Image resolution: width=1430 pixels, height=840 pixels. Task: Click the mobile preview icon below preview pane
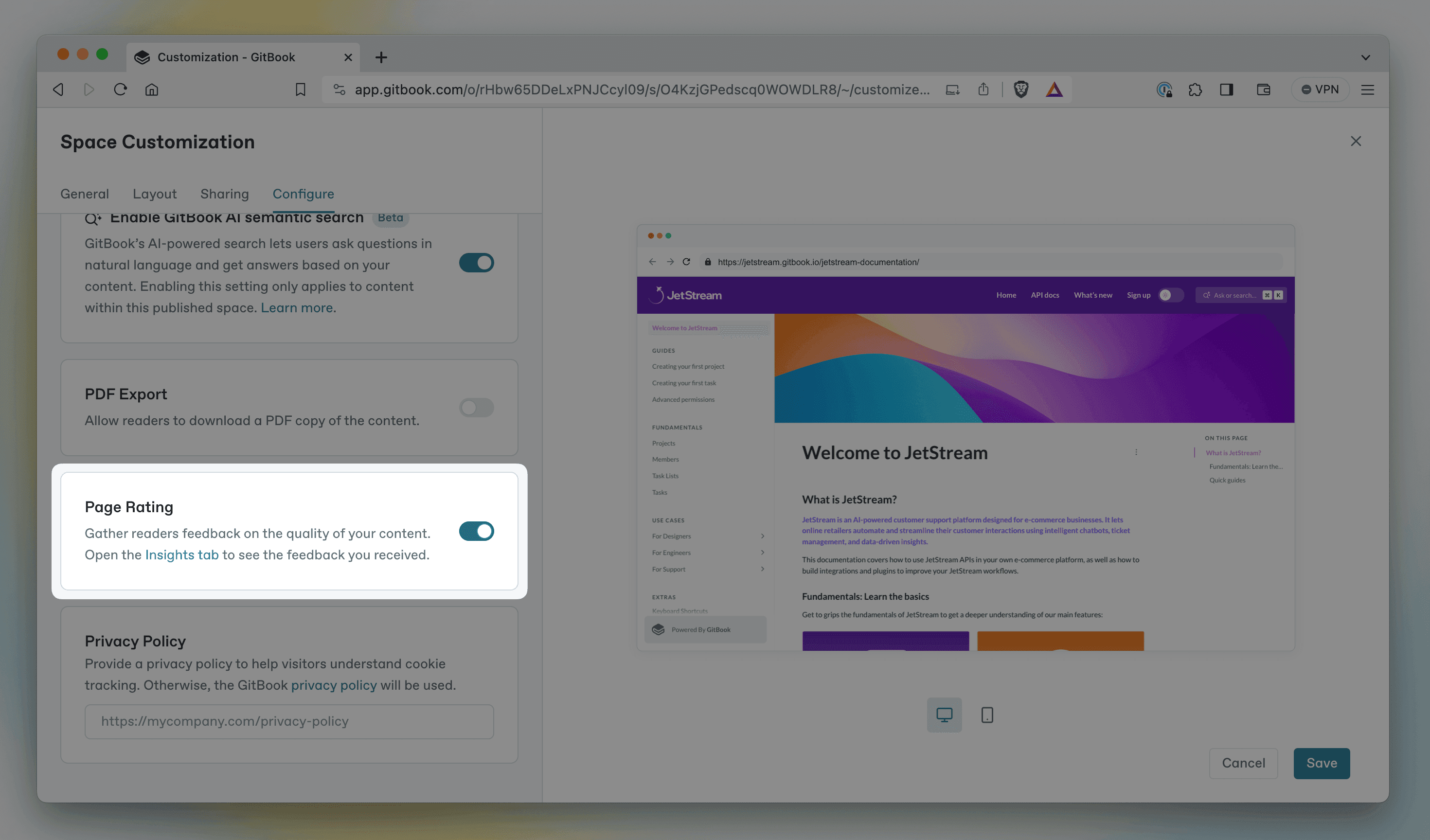987,714
